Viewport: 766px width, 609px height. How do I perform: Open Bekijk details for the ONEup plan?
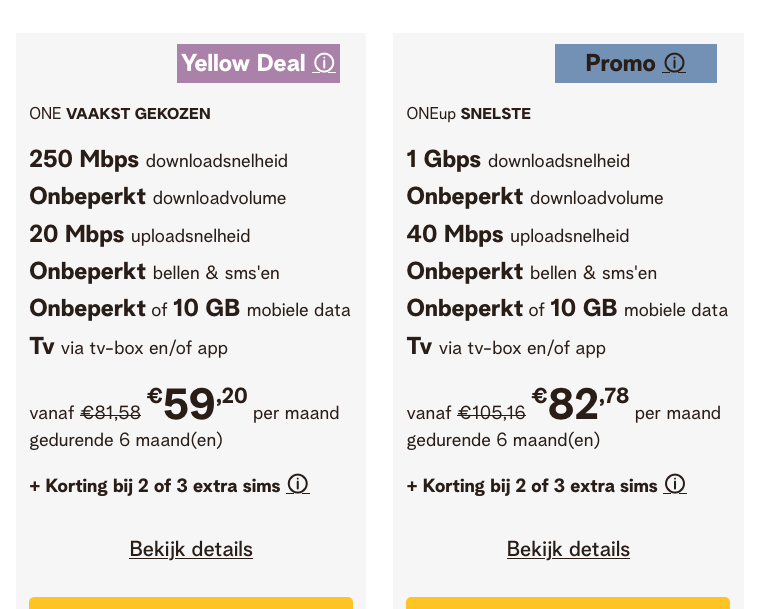(x=568, y=549)
